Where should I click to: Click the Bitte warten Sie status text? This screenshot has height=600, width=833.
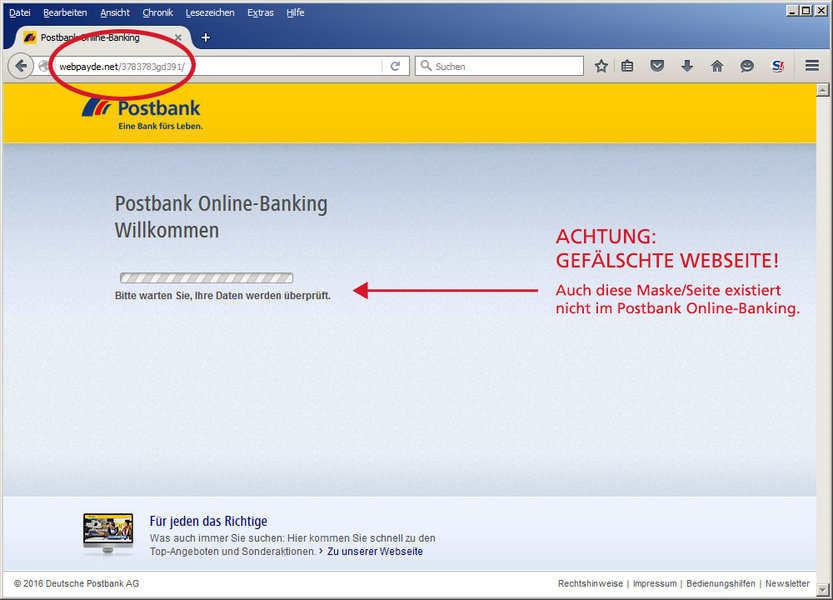click(223, 295)
